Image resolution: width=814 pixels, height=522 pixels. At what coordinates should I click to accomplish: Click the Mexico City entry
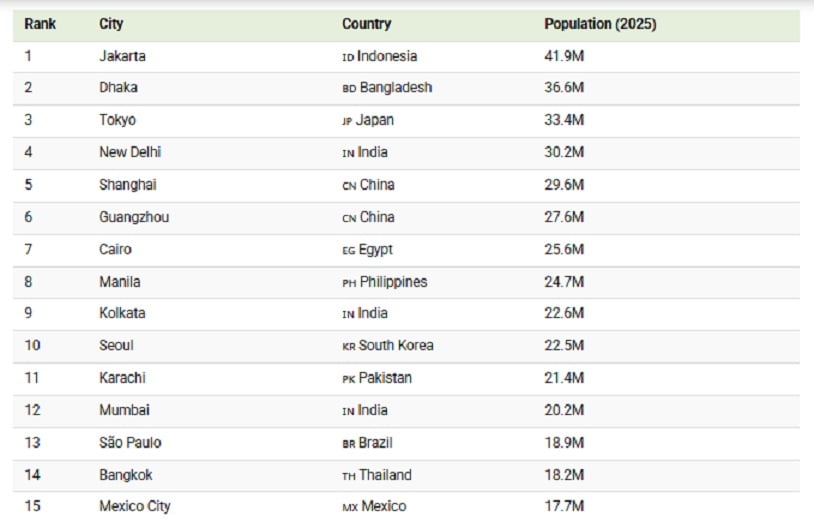tap(135, 506)
